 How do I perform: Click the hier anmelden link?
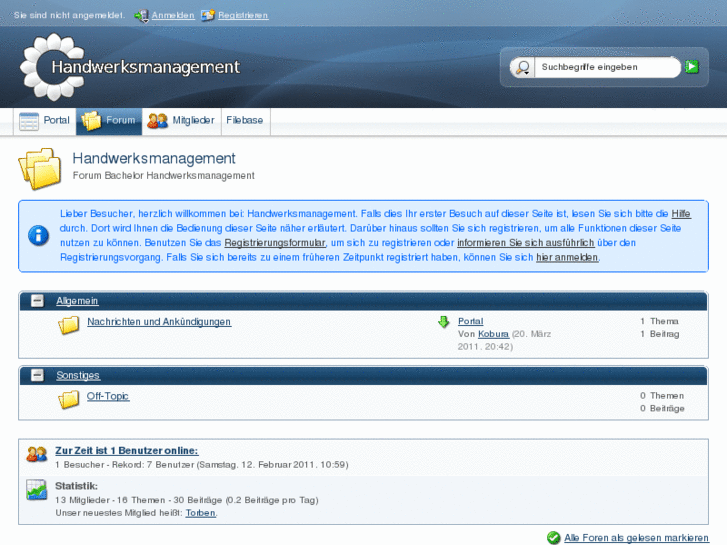pyautogui.click(x=567, y=257)
